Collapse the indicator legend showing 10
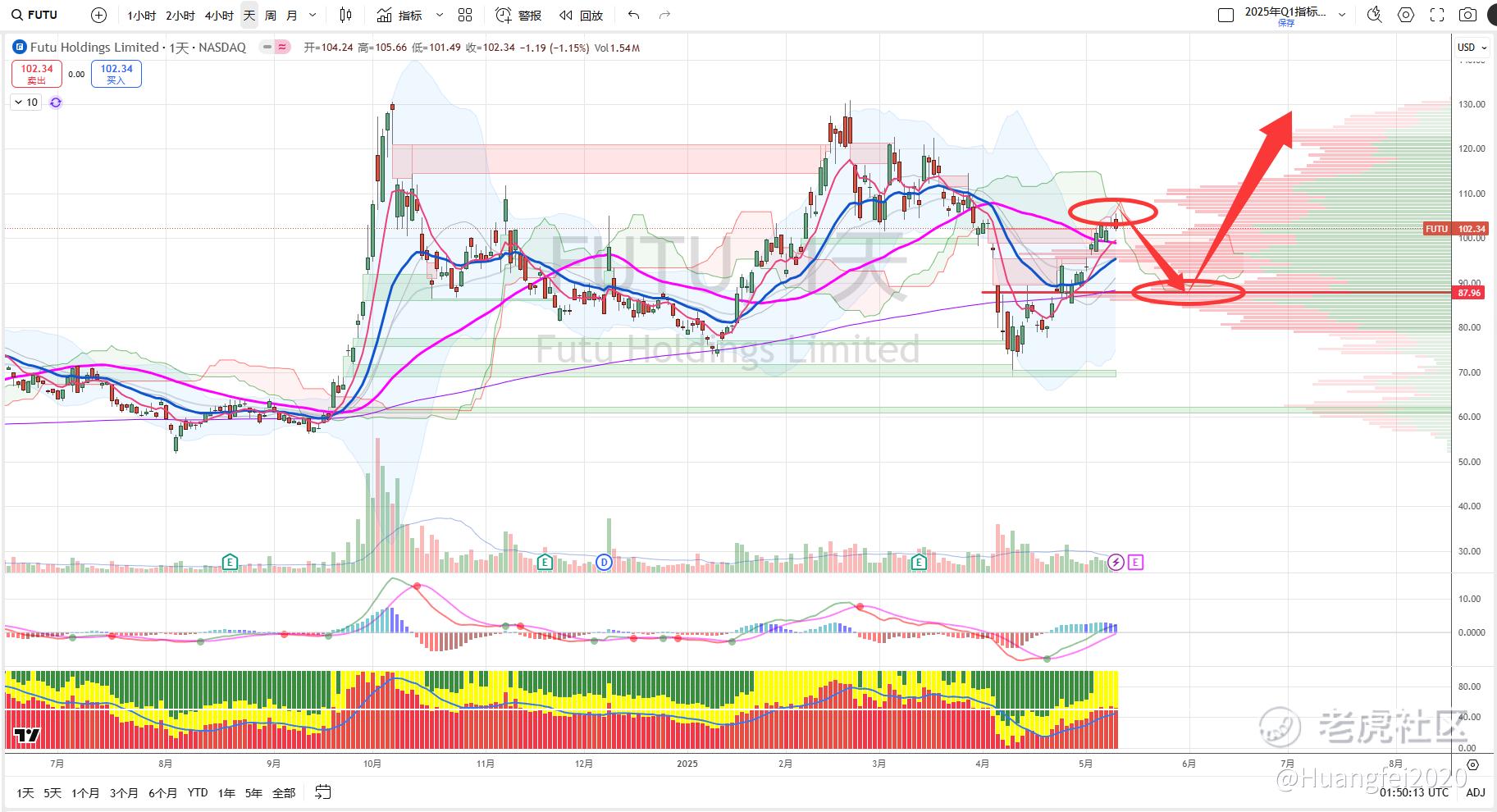Image resolution: width=1497 pixels, height=812 pixels. [25, 103]
